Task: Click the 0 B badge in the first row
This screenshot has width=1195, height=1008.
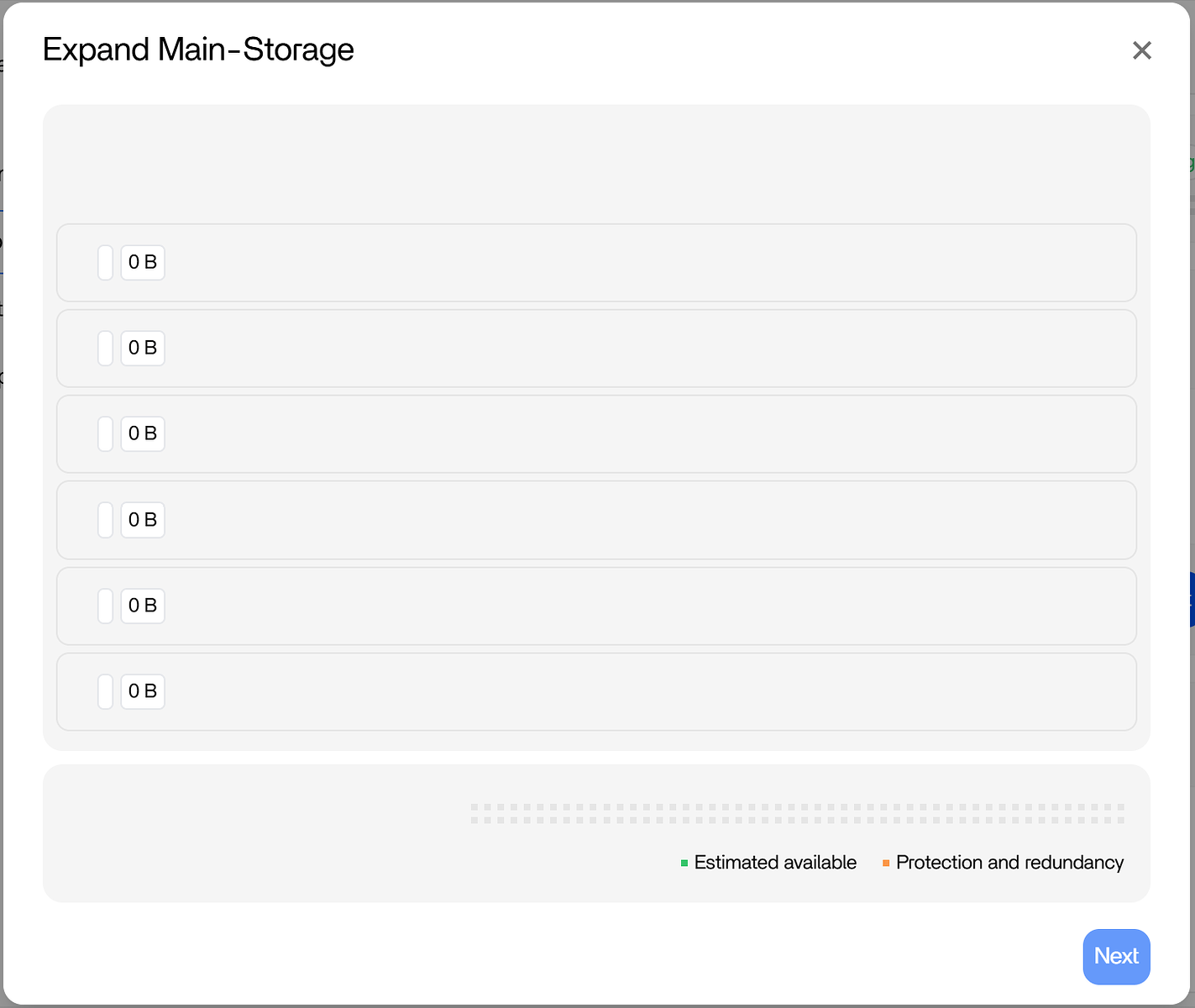Action: coord(143,263)
